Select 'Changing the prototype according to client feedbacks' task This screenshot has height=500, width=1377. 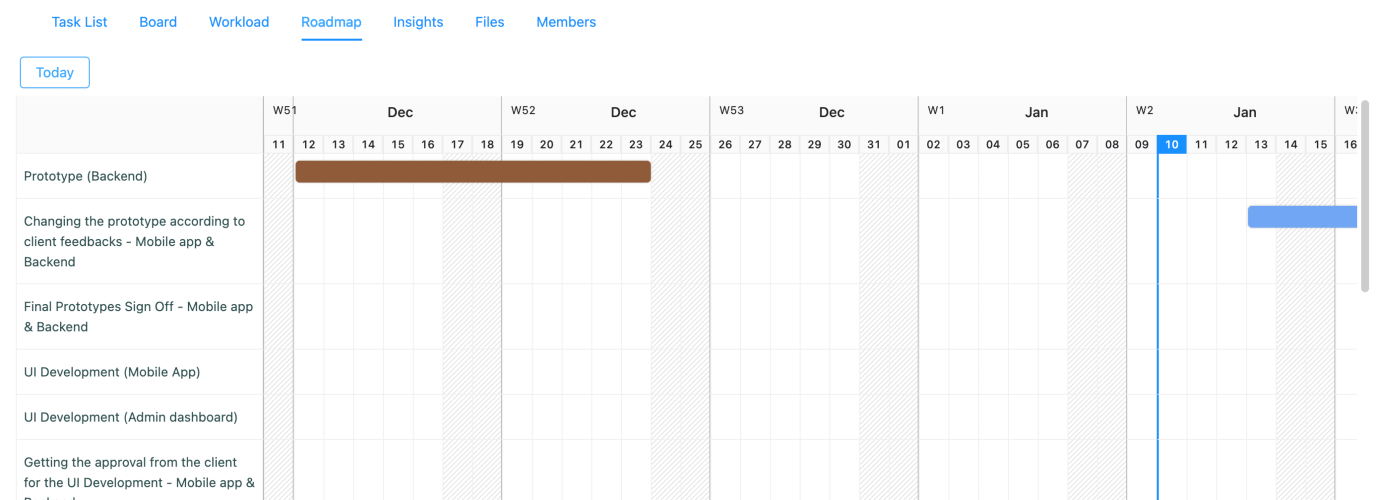(140, 241)
